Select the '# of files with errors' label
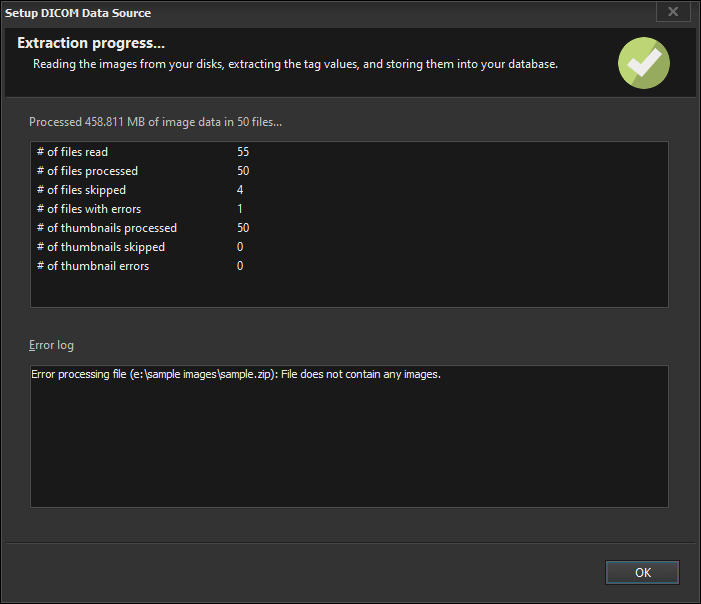The image size is (701, 604). 89,209
